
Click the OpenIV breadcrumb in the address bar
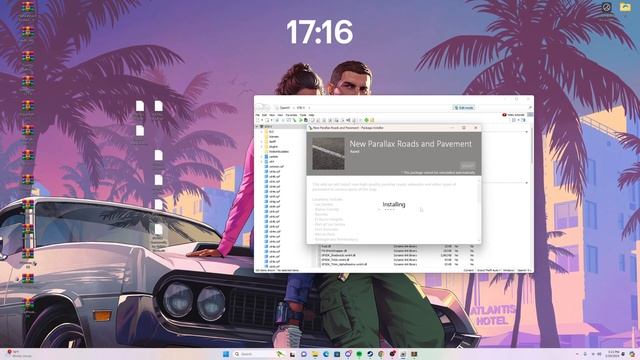click(284, 108)
